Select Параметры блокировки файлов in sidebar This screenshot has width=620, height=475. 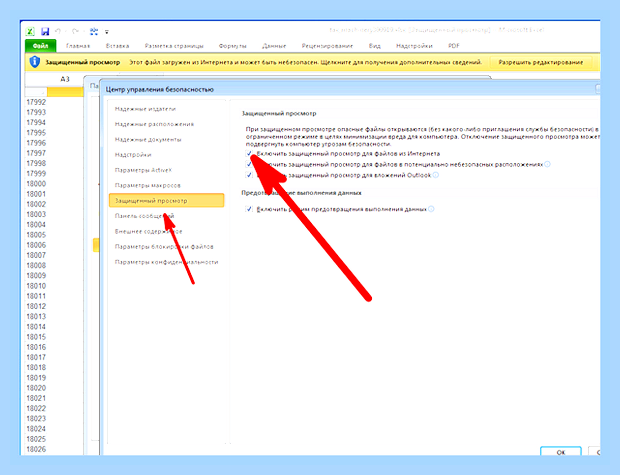click(164, 247)
